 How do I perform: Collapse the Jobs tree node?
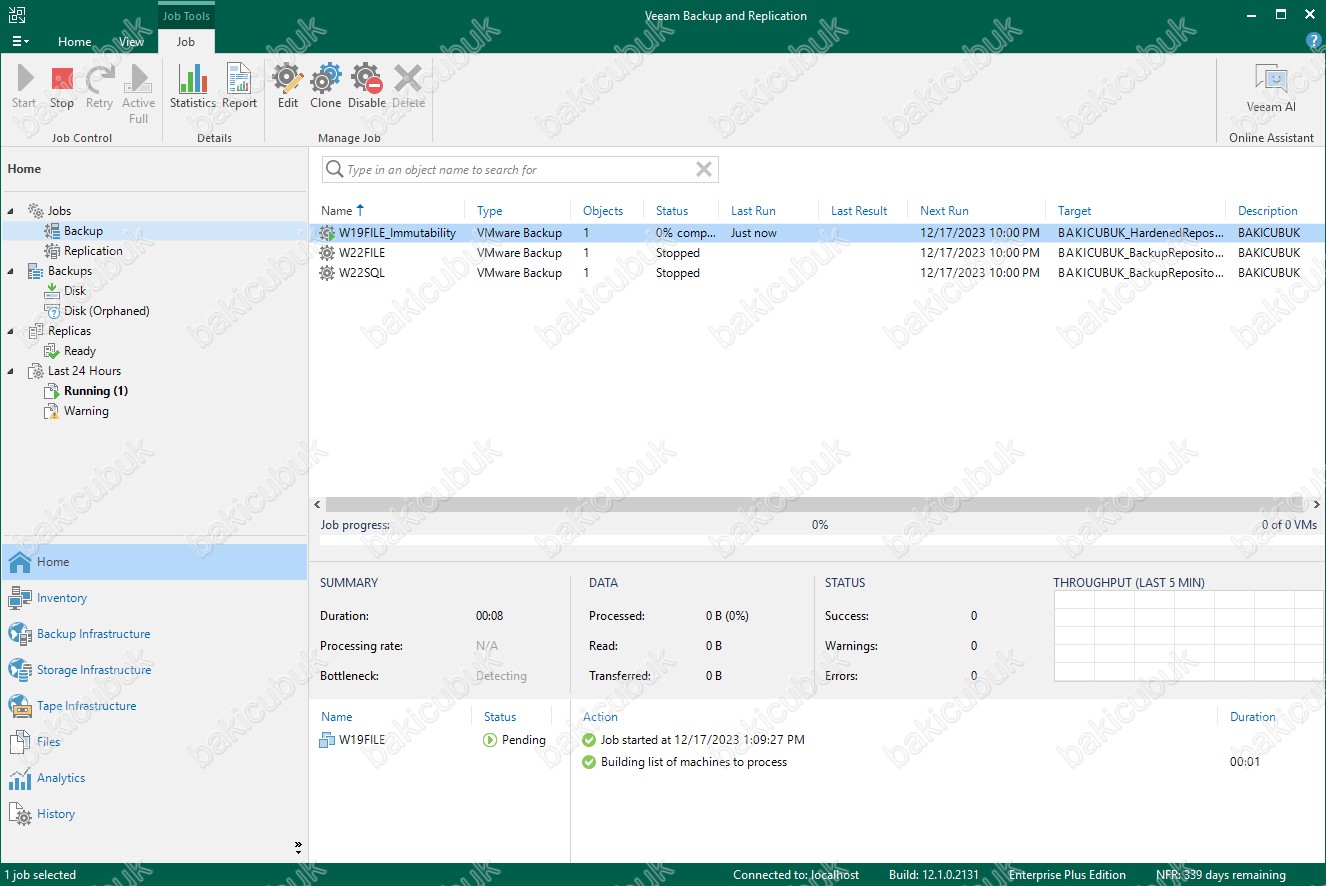(12, 211)
